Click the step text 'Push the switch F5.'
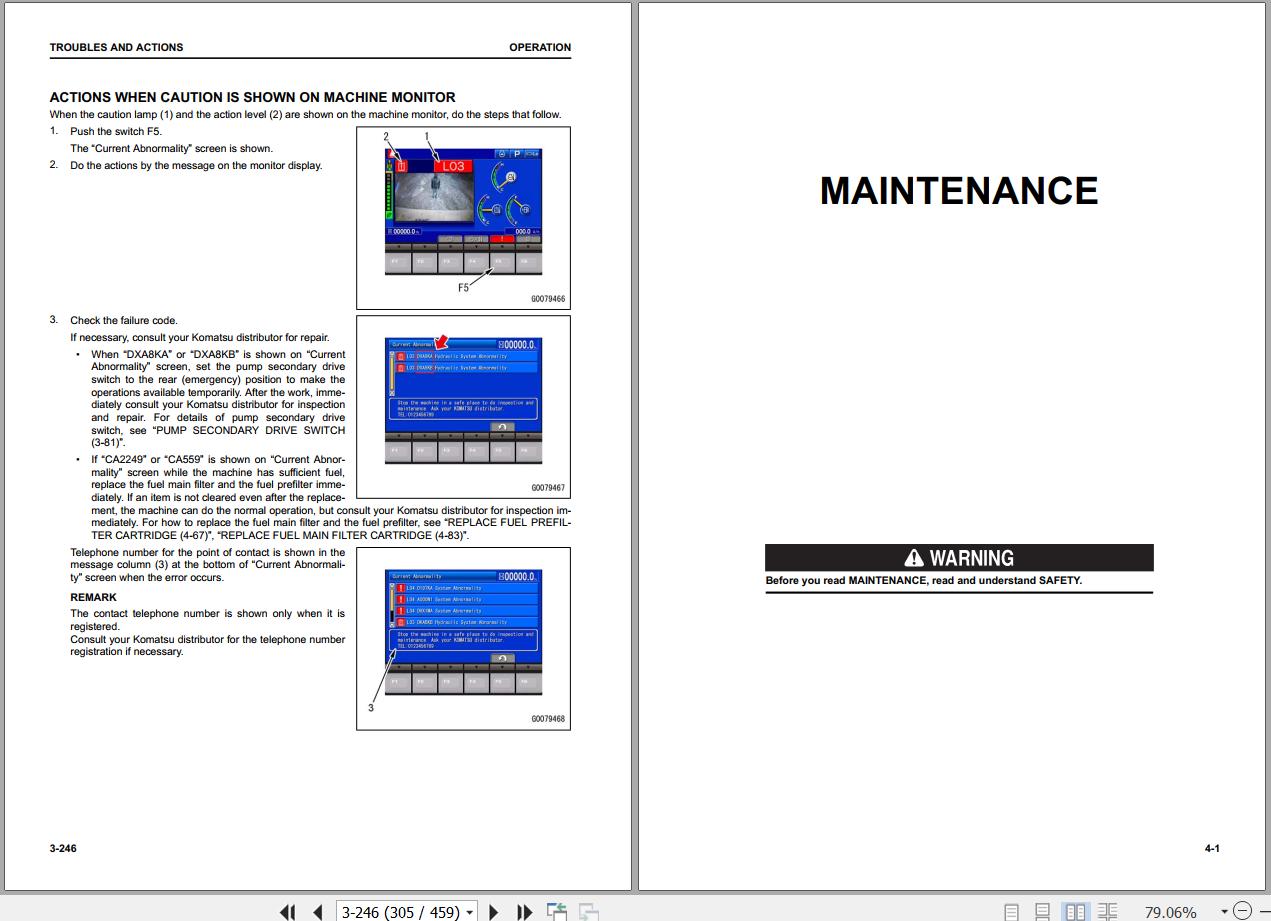This screenshot has width=1271, height=921. point(116,132)
